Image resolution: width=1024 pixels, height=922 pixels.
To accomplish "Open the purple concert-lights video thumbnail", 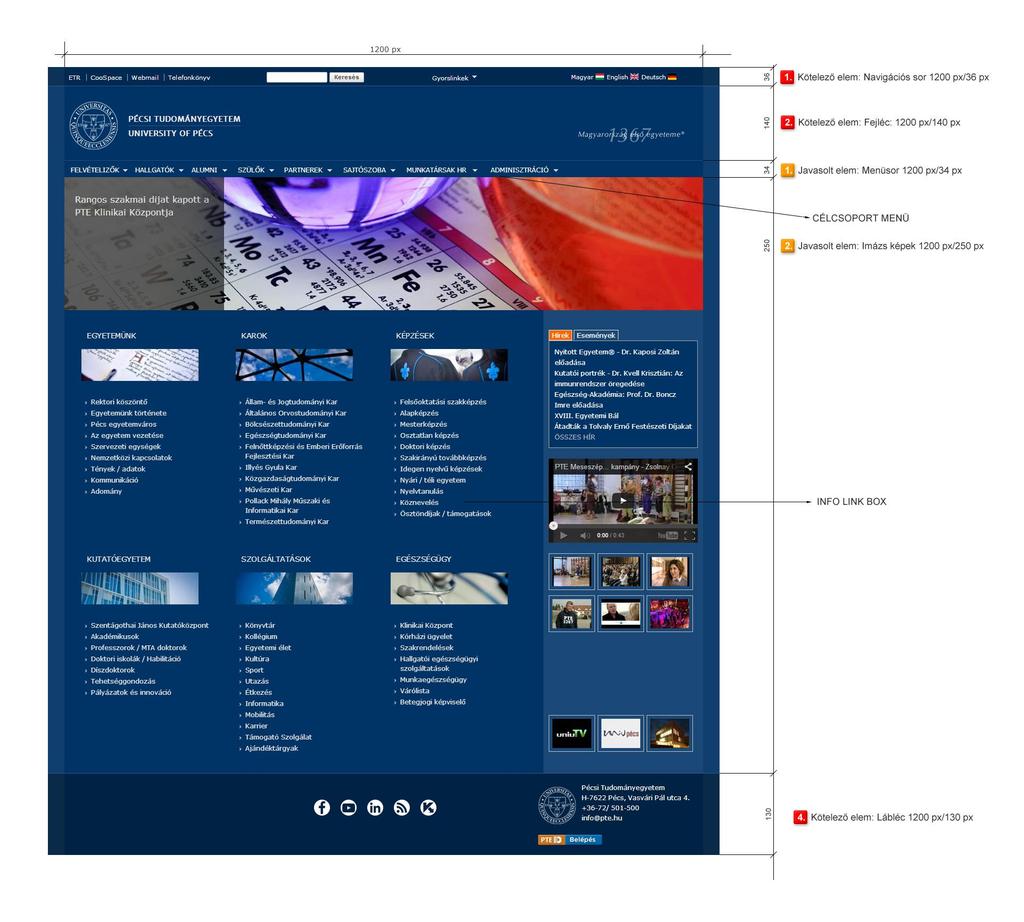I will [x=669, y=614].
